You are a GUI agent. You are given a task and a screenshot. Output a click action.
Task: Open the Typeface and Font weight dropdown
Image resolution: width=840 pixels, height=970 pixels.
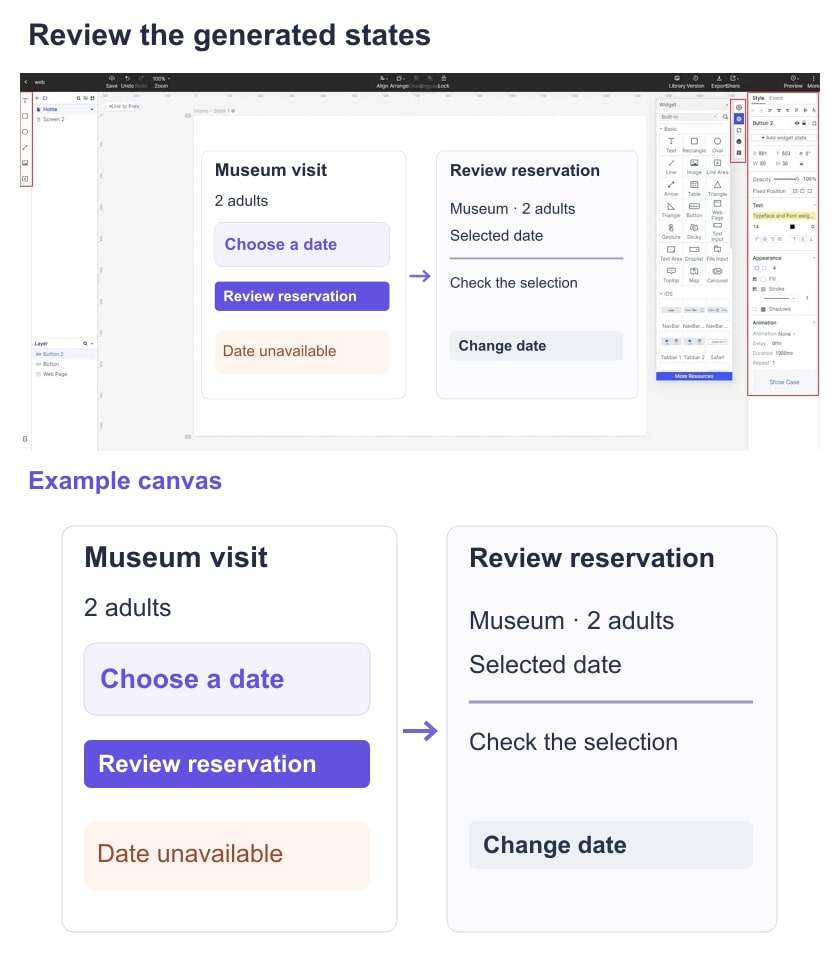[x=784, y=216]
